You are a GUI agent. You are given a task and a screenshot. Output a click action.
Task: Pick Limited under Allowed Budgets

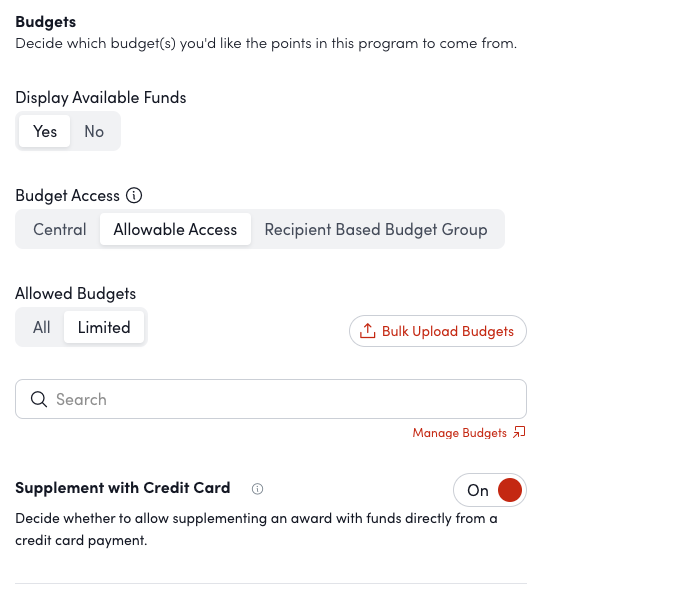(104, 327)
